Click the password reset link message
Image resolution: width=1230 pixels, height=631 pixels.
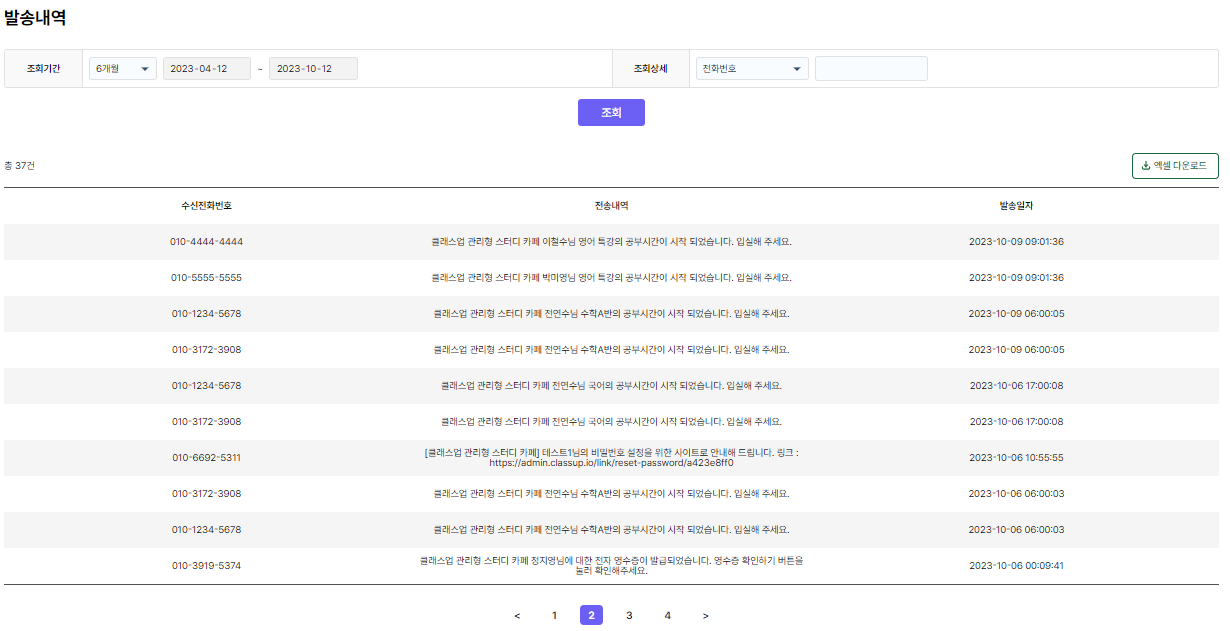pyautogui.click(x=611, y=463)
